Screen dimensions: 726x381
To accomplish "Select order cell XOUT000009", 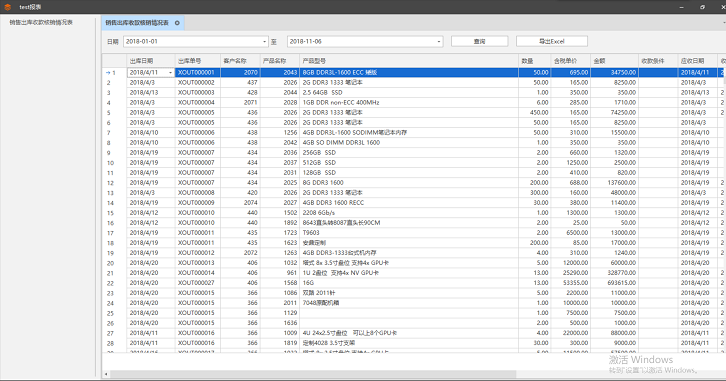I will [198, 203].
